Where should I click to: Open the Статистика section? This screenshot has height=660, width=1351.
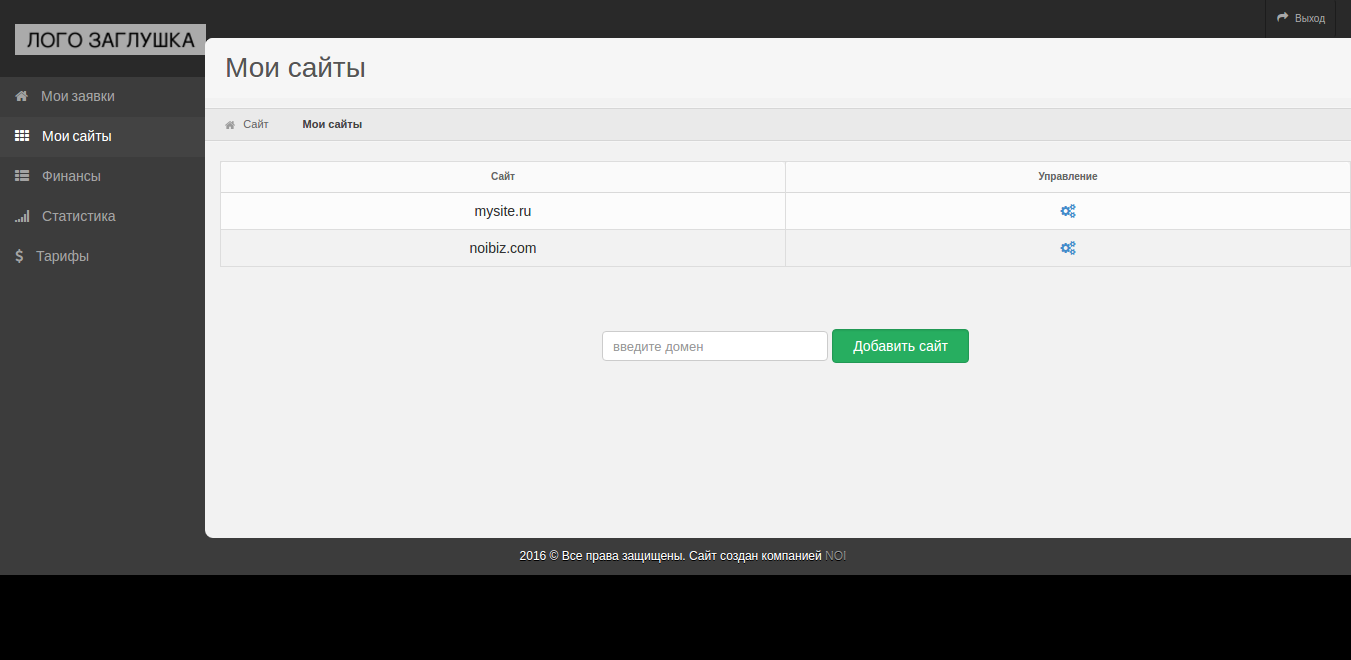[102, 216]
